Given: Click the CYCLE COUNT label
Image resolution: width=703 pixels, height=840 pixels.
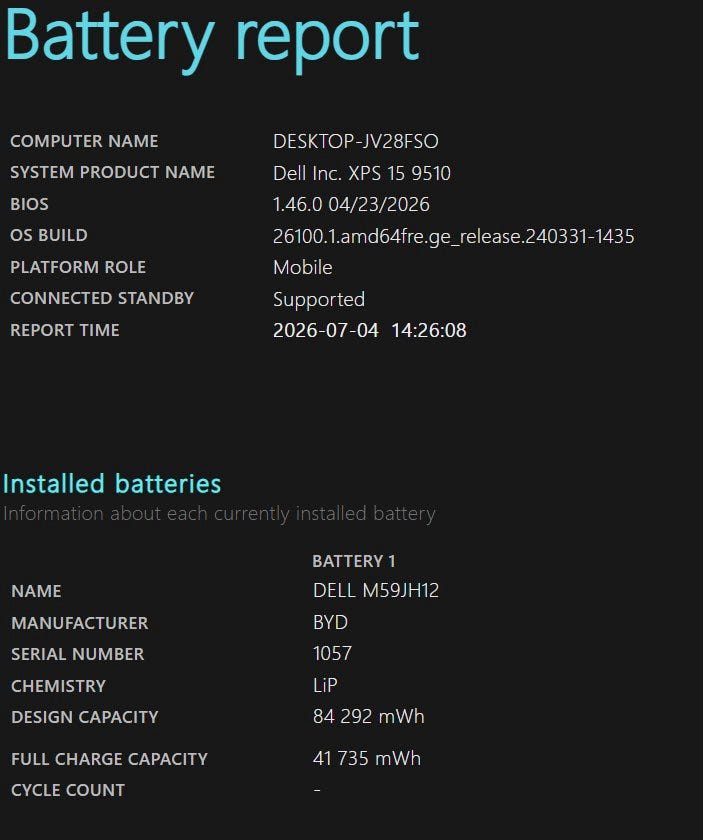Looking at the screenshot, I should tap(68, 790).
